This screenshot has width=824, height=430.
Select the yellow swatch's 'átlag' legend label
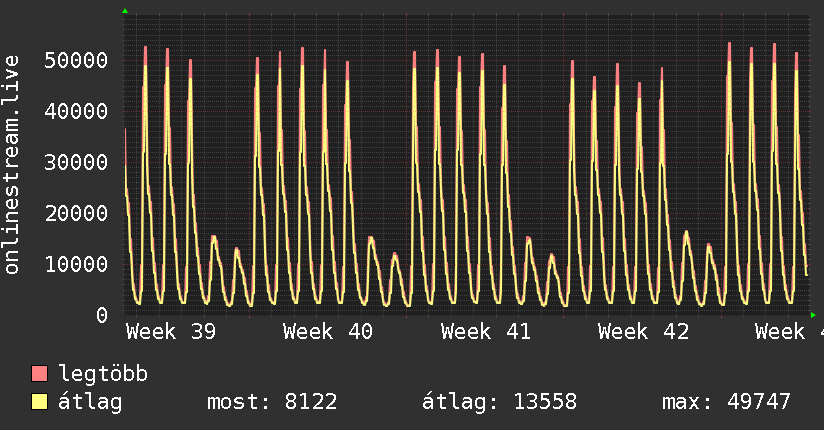pos(90,402)
